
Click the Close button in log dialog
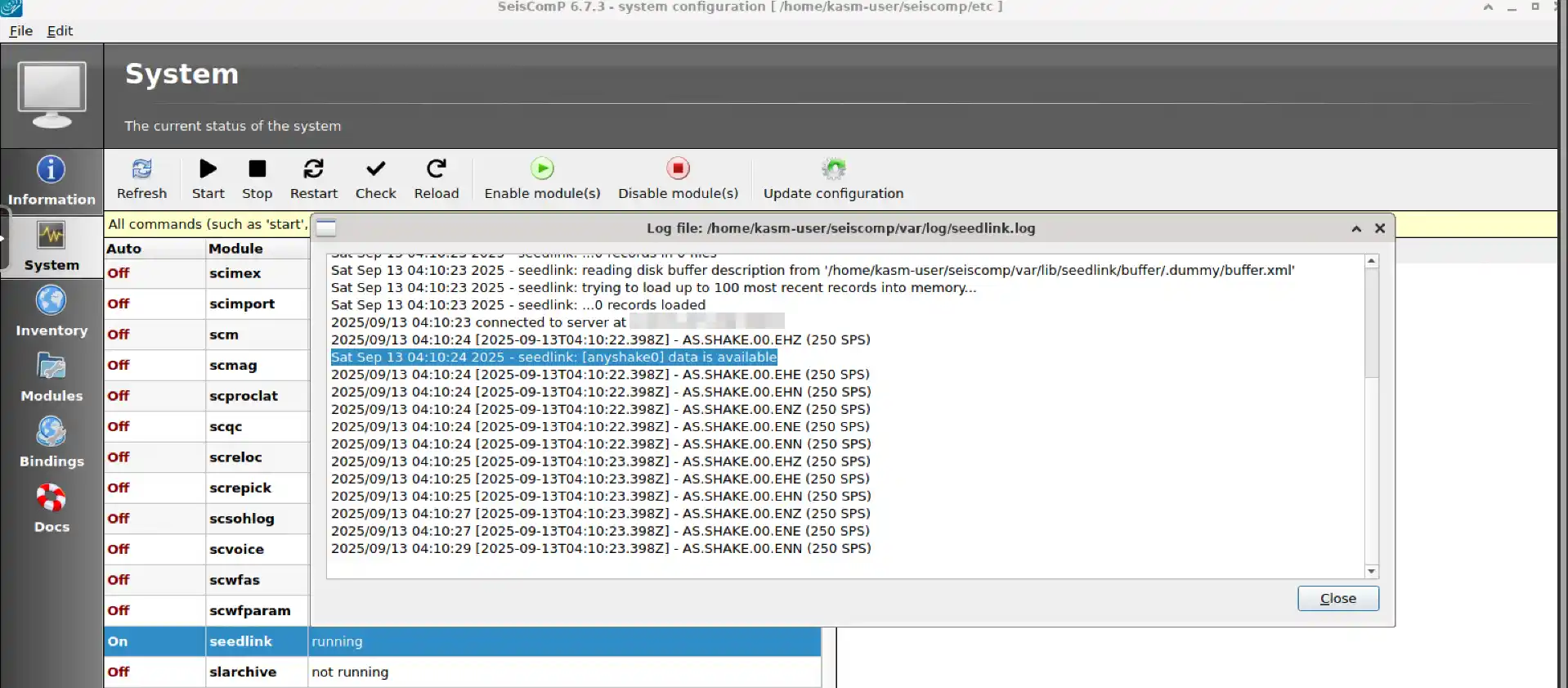(x=1338, y=598)
